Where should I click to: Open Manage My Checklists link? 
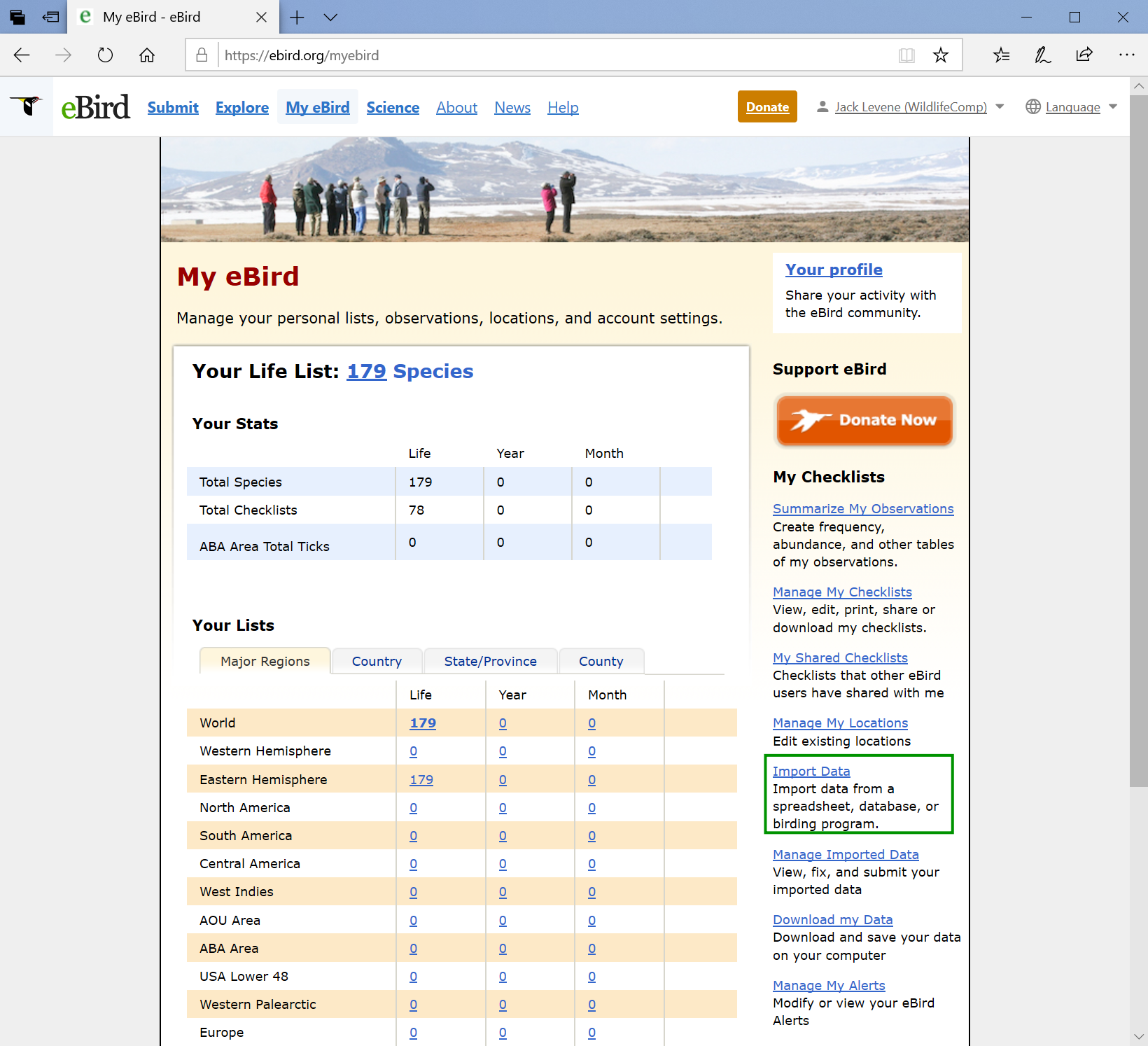click(x=842, y=592)
